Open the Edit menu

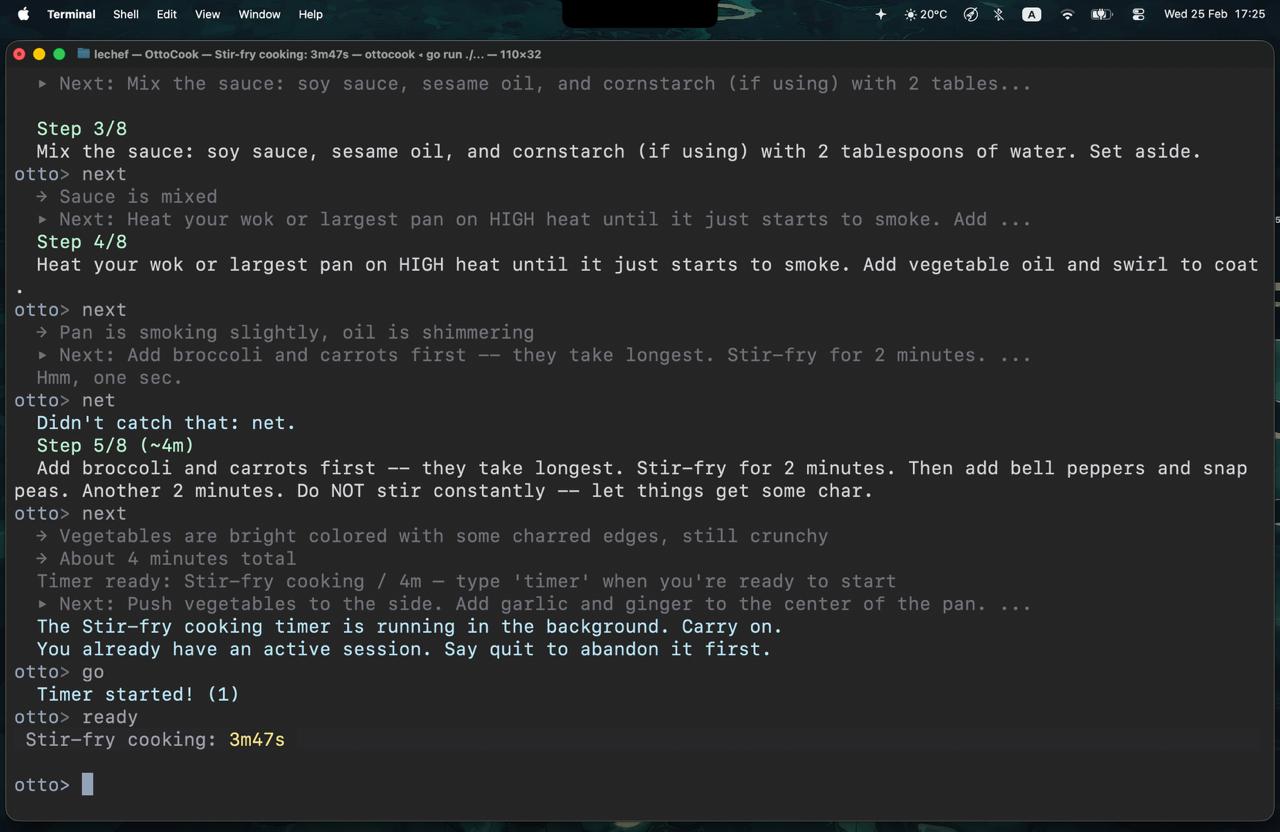point(167,14)
